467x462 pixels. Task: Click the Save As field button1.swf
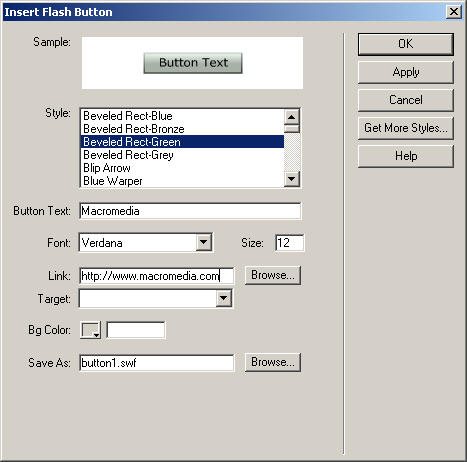(157, 363)
